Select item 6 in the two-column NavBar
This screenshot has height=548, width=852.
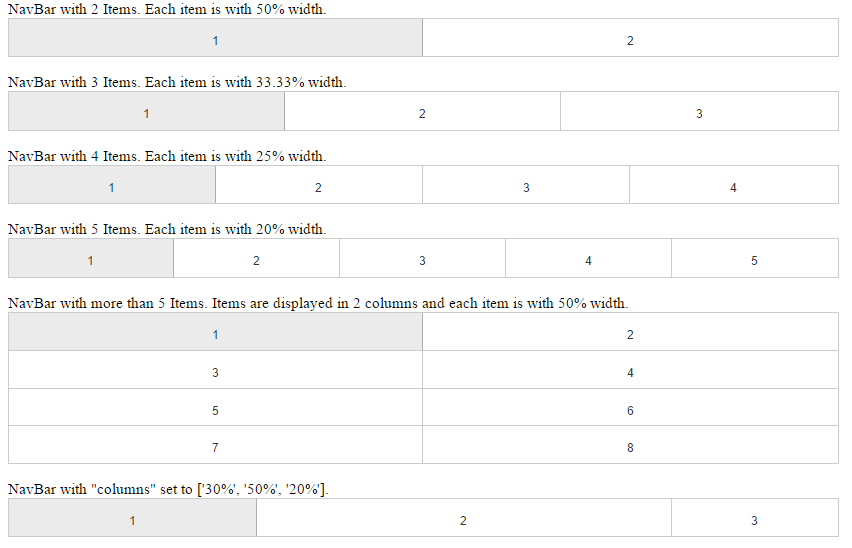point(630,409)
